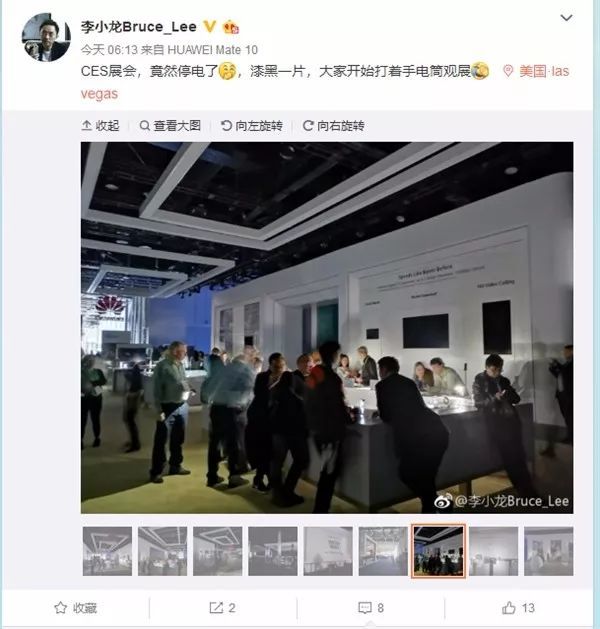Rotate the image left with 向左旋转
The image size is (600, 629).
click(x=252, y=126)
